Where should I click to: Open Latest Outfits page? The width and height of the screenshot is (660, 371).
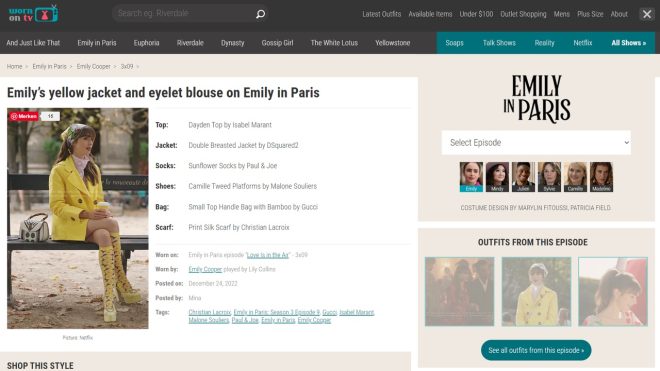(381, 14)
